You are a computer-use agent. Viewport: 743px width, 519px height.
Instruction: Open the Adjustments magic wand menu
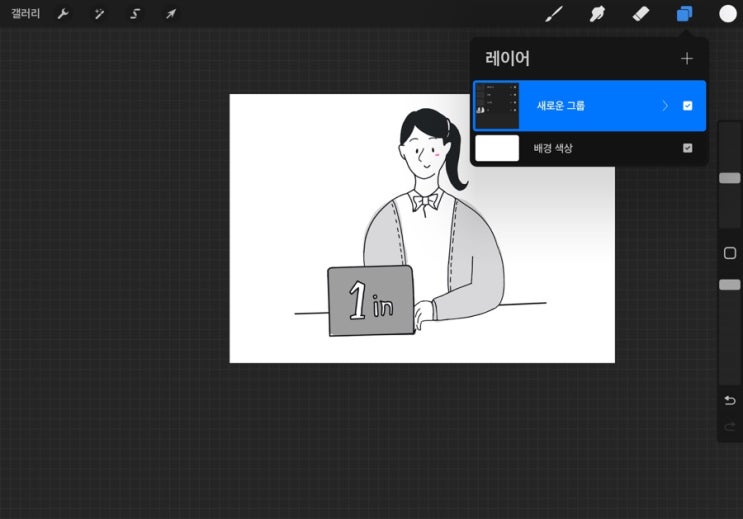pyautogui.click(x=99, y=14)
